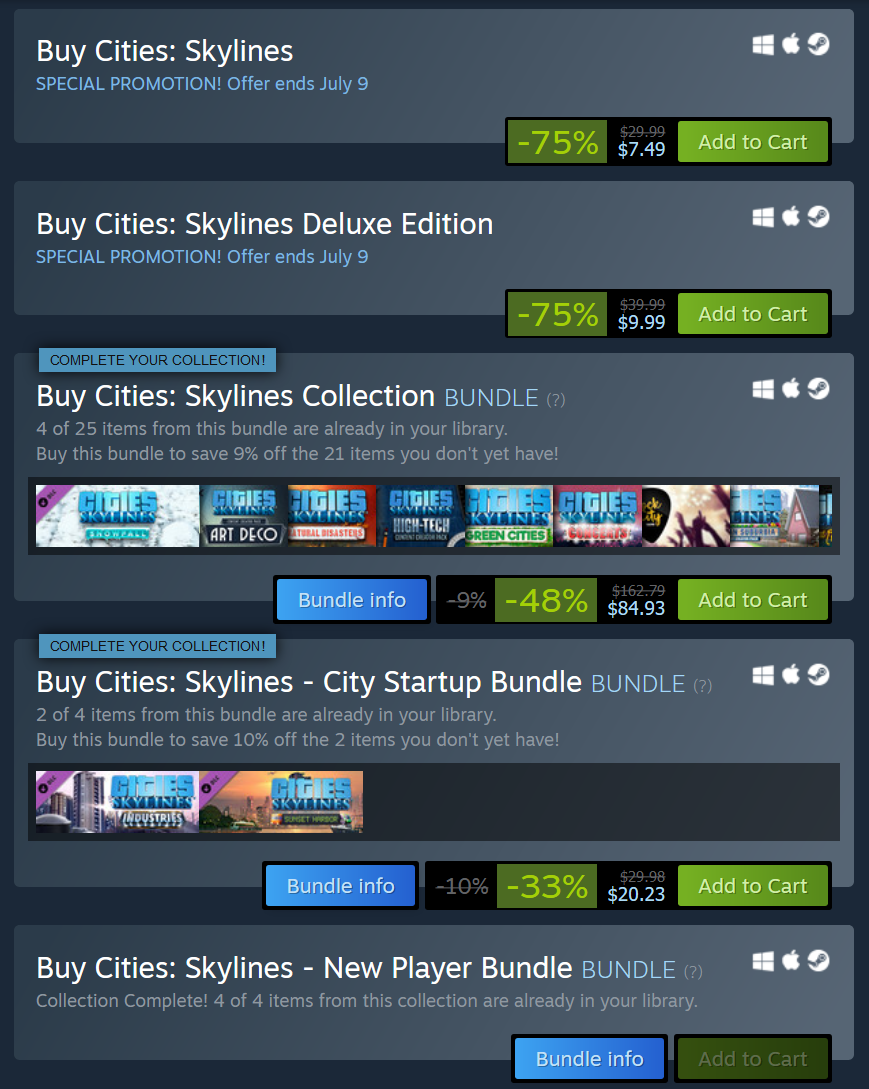The width and height of the screenshot is (869, 1089).
Task: Click Steam icon on Cities: Skylines base game
Action: click(818, 45)
